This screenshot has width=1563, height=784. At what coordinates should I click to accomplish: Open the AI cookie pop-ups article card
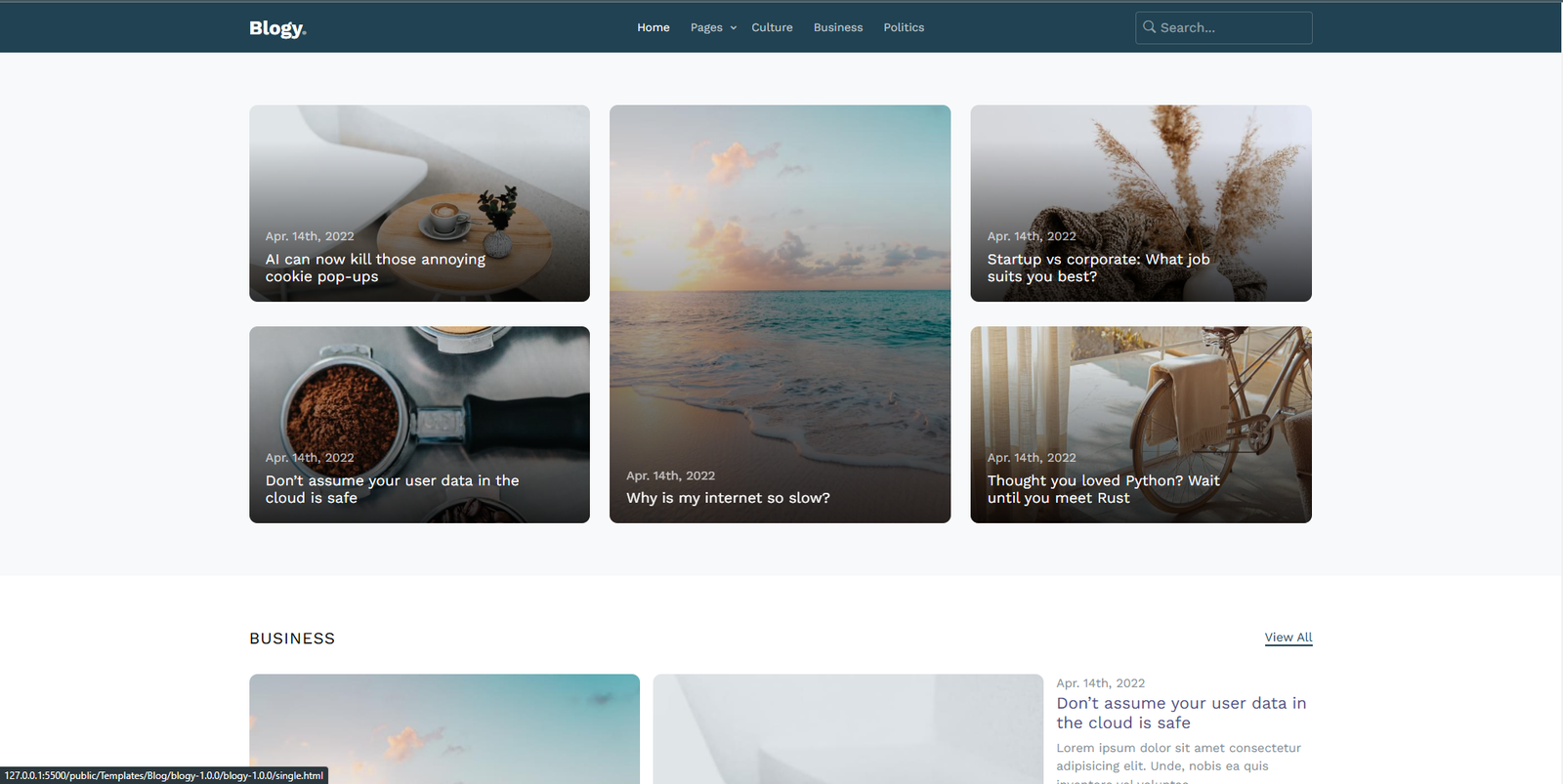click(419, 176)
